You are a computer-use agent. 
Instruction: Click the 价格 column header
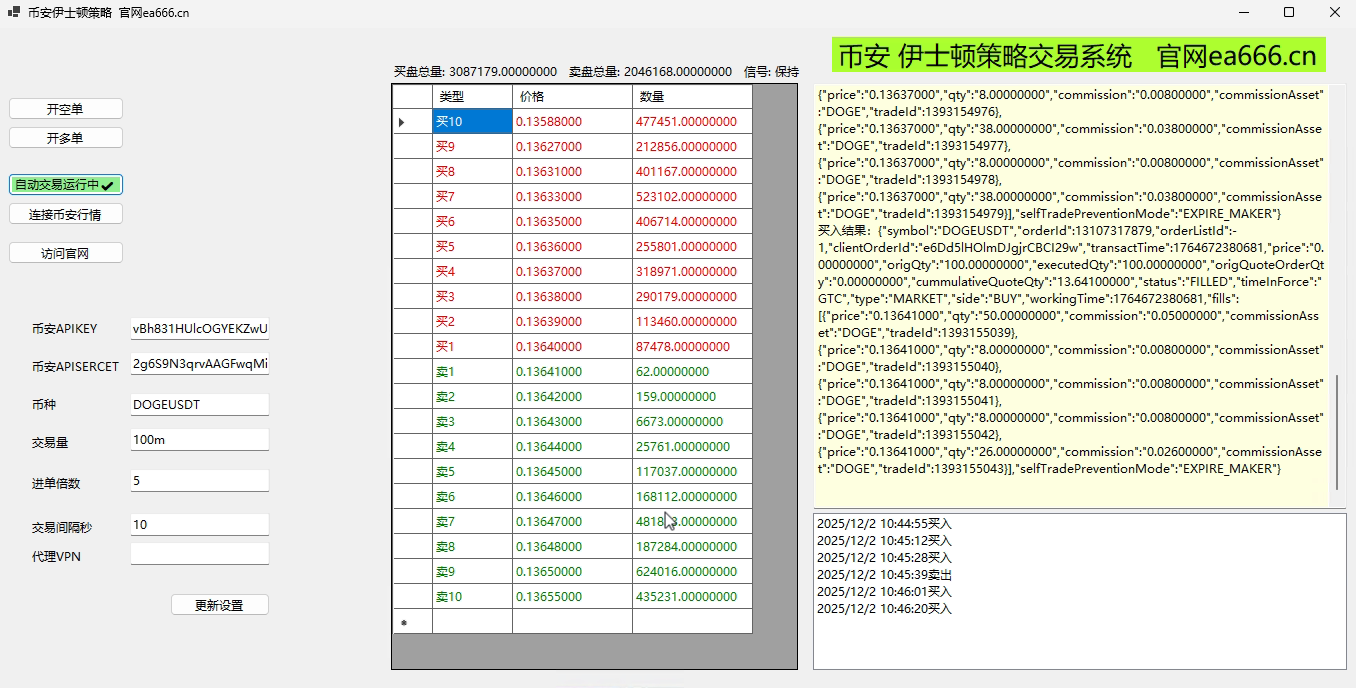(x=572, y=97)
